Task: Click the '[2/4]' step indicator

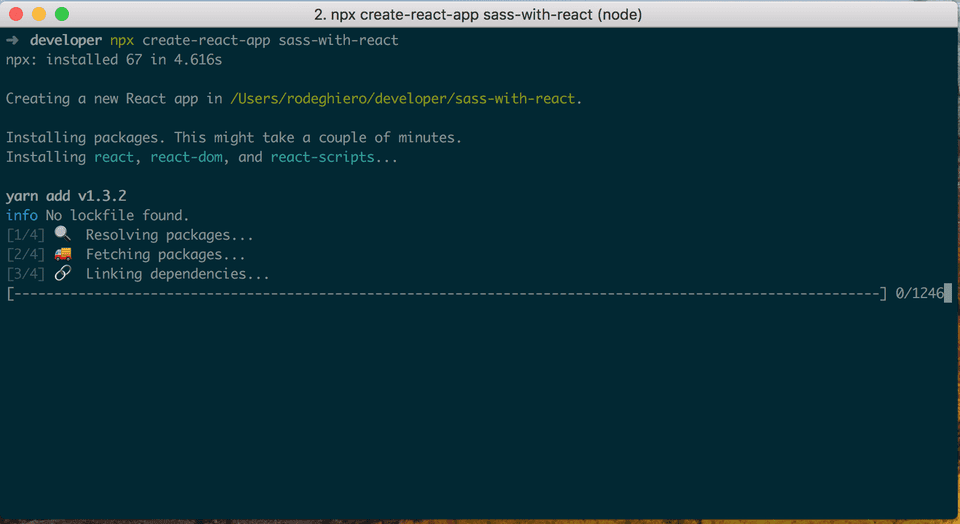Action: coord(26,255)
